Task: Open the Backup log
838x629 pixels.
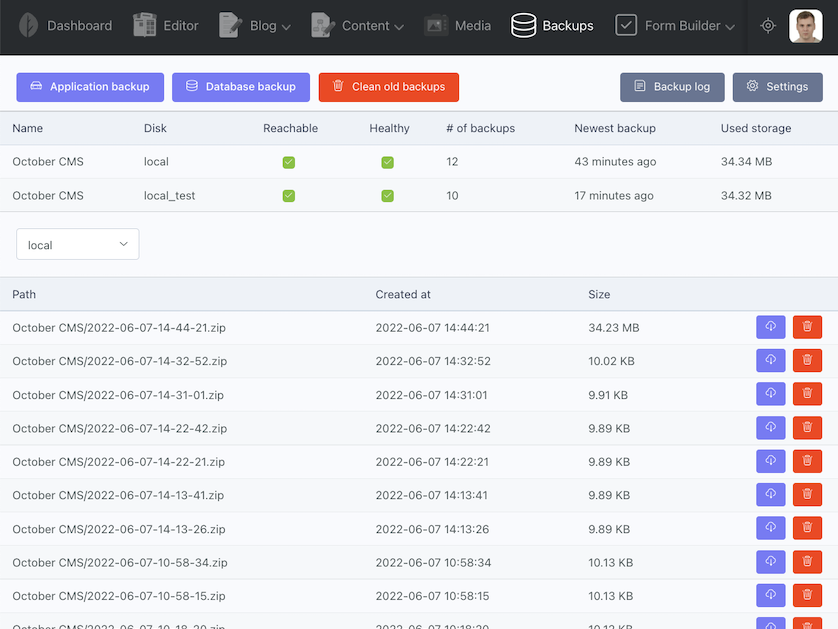Action: 672,87
